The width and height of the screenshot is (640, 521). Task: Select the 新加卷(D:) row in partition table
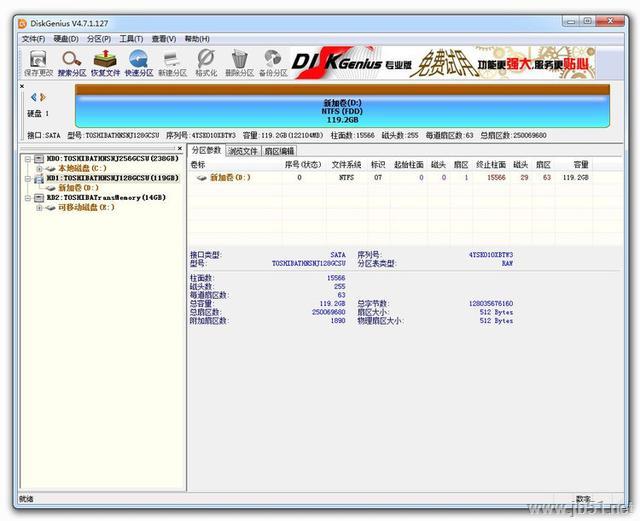click(390, 178)
